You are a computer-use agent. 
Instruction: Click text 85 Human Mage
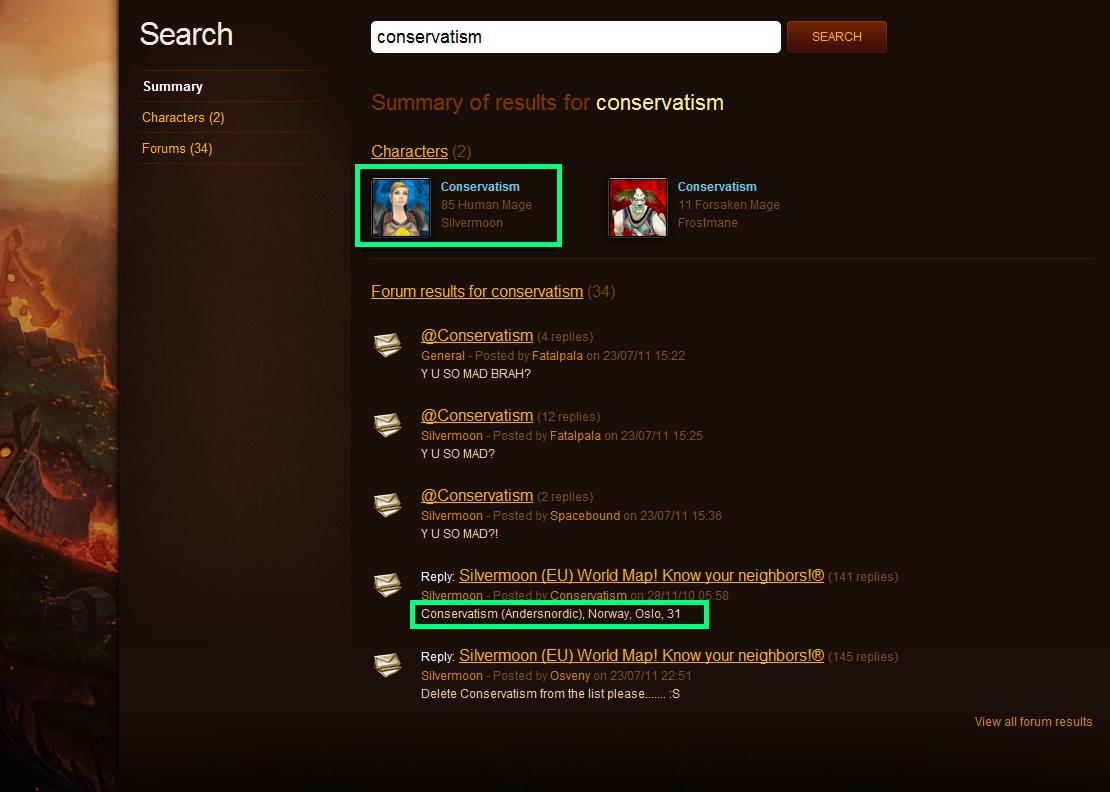coord(486,205)
